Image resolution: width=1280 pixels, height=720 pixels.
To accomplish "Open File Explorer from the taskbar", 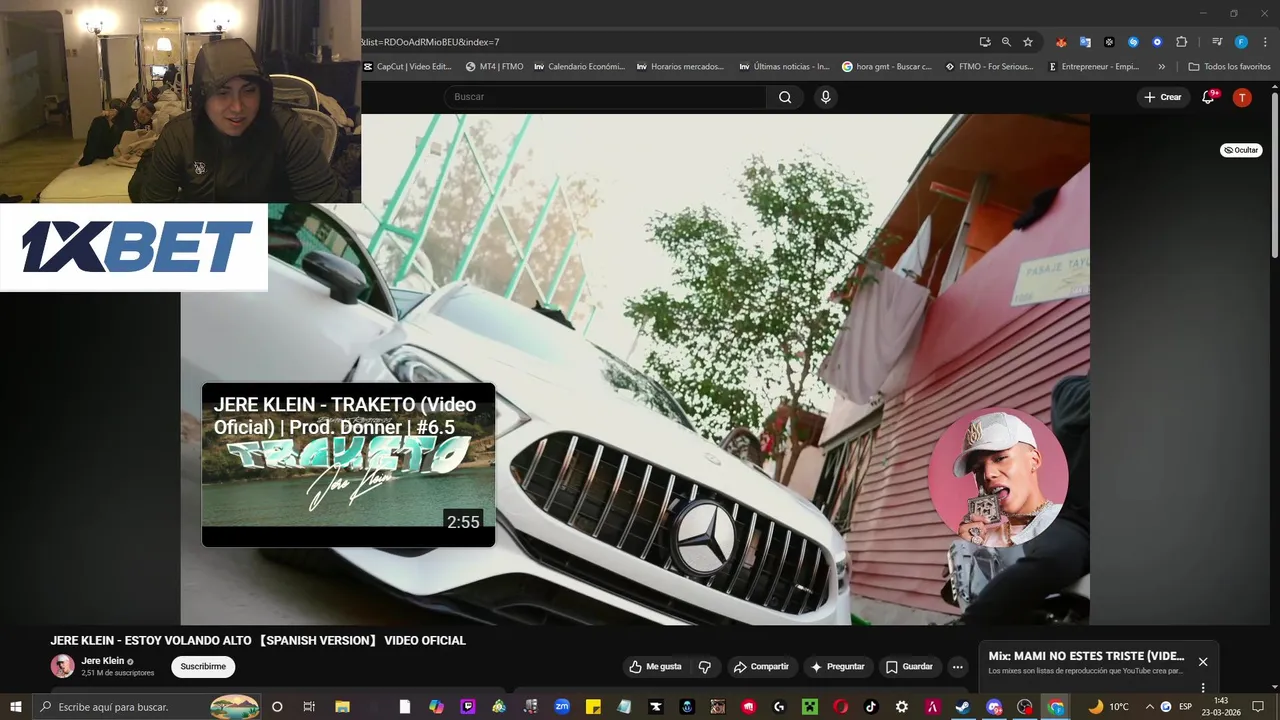I will coord(342,707).
